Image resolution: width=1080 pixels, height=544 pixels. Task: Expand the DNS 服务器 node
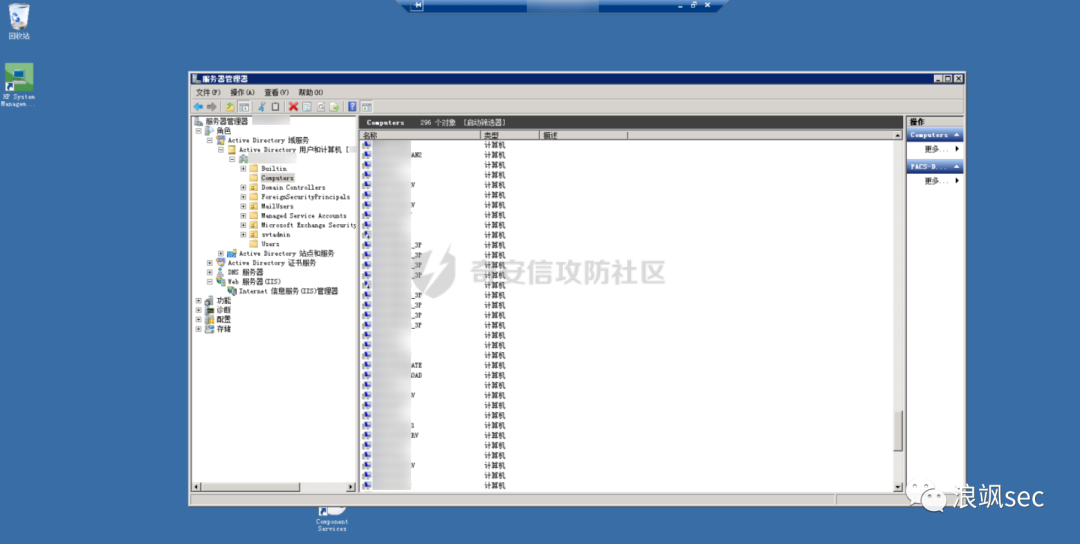click(209, 273)
